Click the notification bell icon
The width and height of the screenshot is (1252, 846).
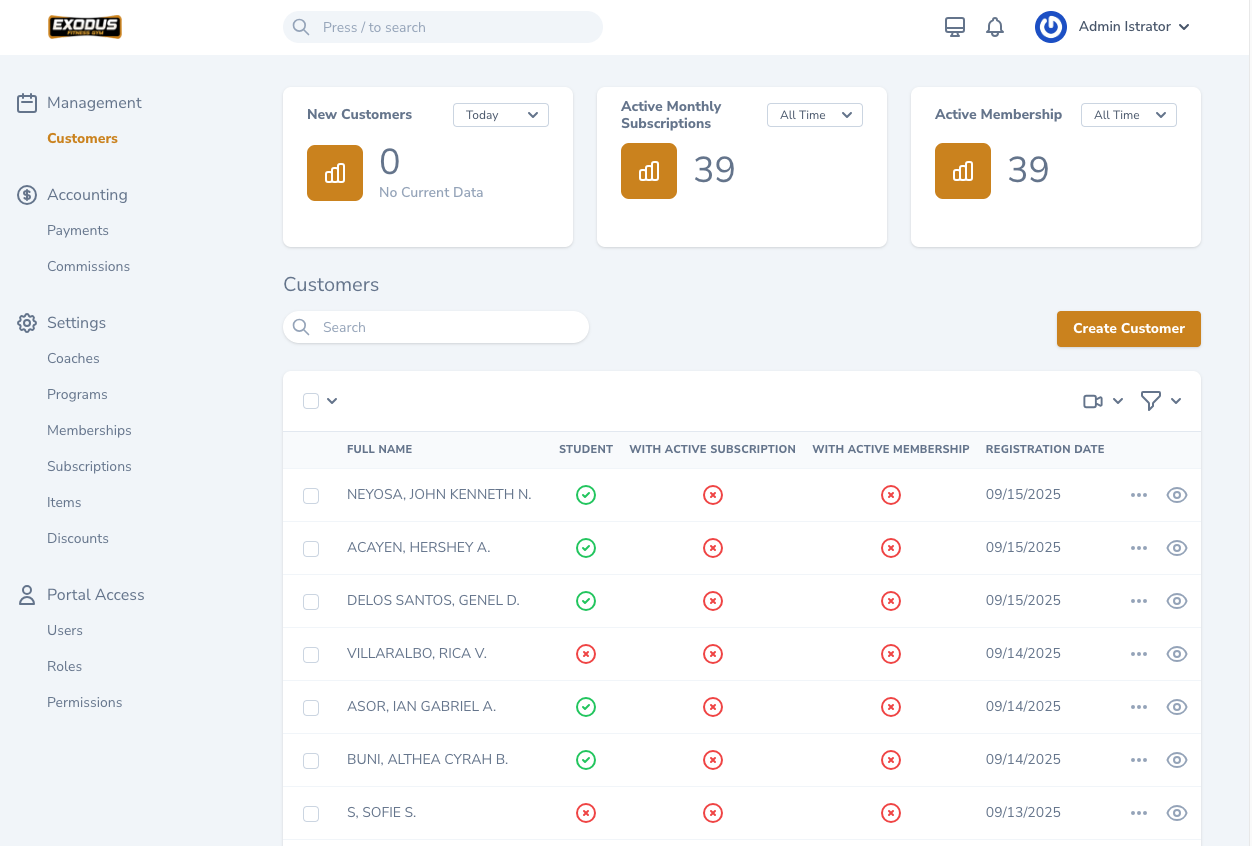[x=994, y=27]
